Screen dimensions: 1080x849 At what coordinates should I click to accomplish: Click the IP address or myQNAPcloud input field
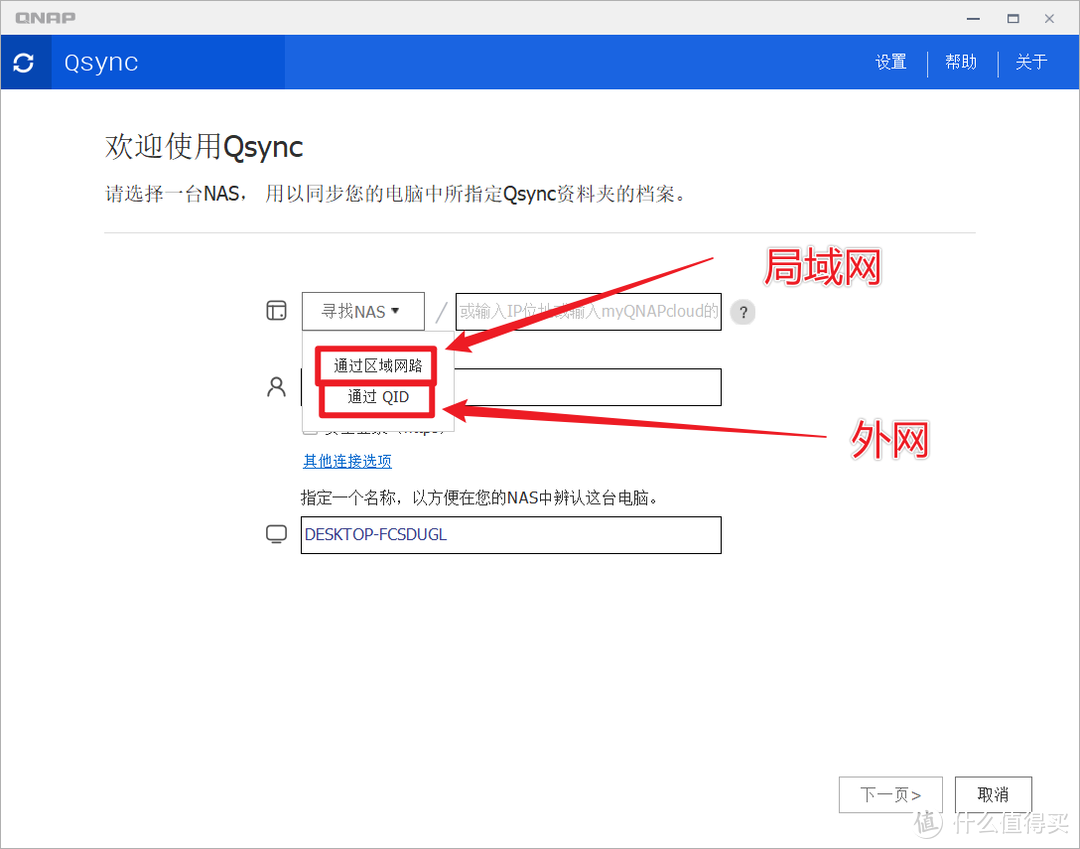(589, 312)
